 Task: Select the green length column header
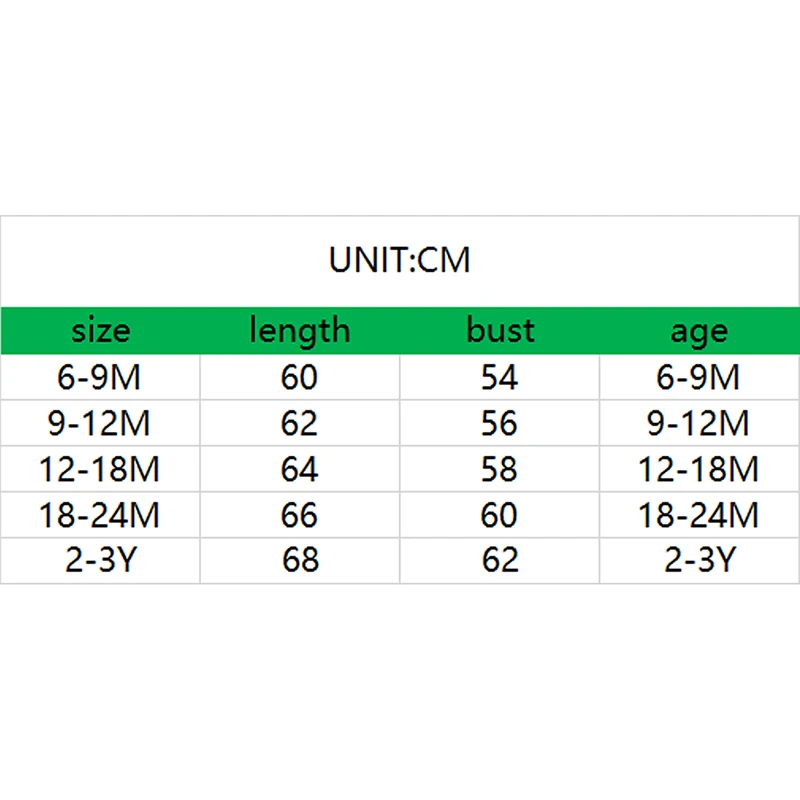300,330
